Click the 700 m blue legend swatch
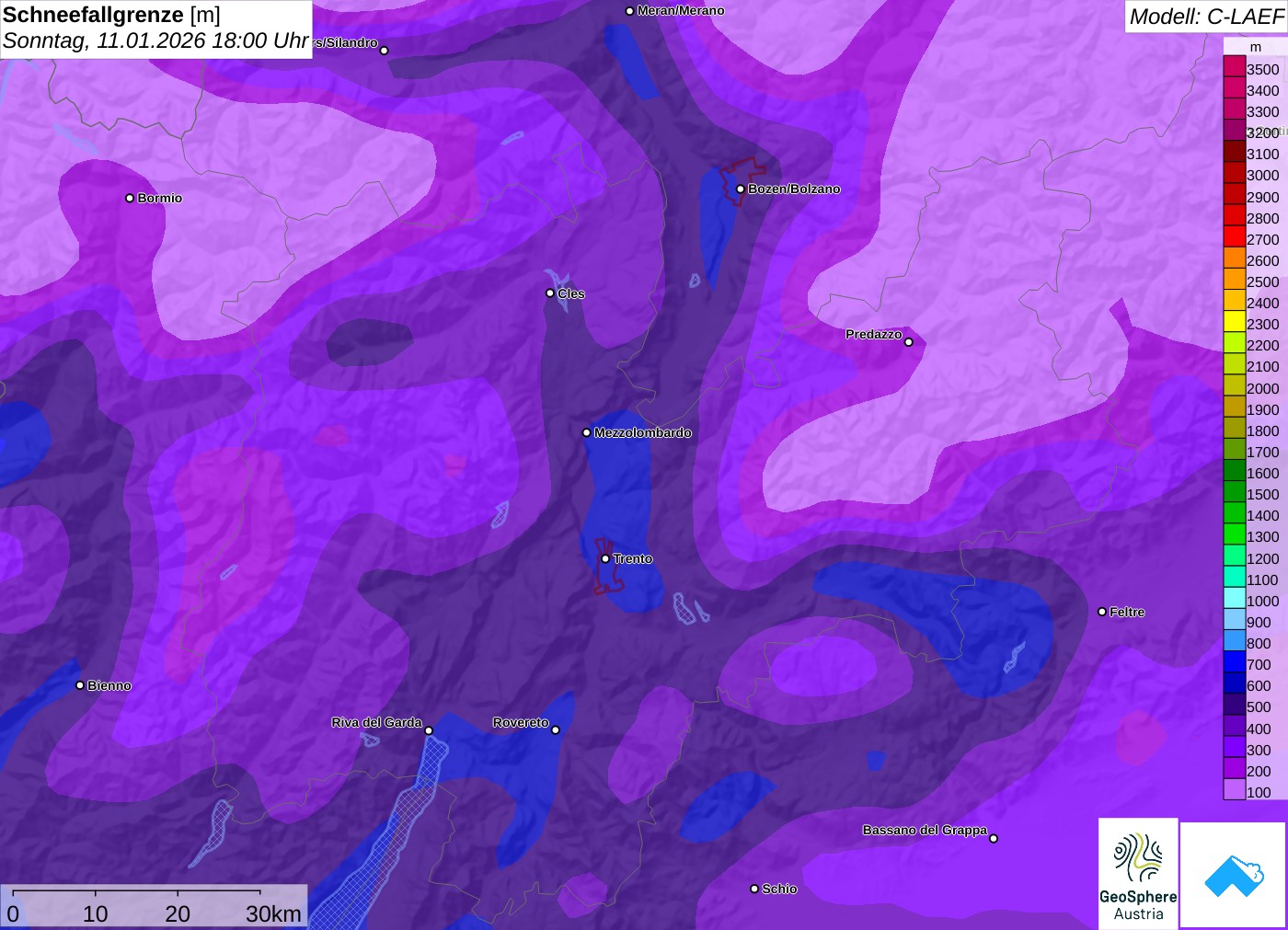Screen dimensions: 1288x930 pos(1235,661)
